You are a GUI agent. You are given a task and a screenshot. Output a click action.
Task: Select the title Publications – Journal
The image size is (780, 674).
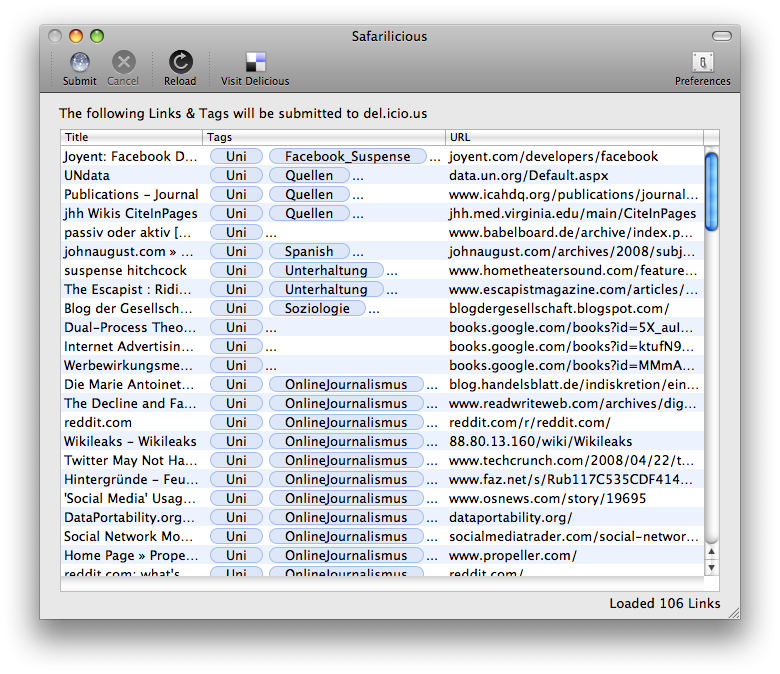click(x=131, y=194)
